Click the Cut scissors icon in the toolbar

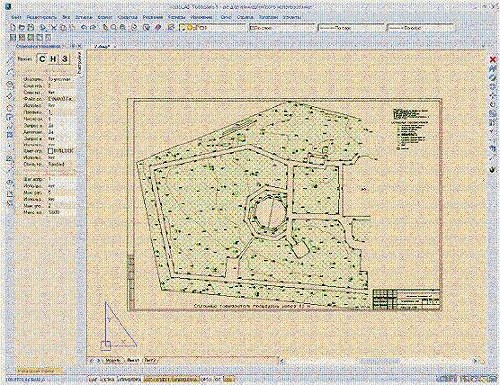tap(54, 28)
